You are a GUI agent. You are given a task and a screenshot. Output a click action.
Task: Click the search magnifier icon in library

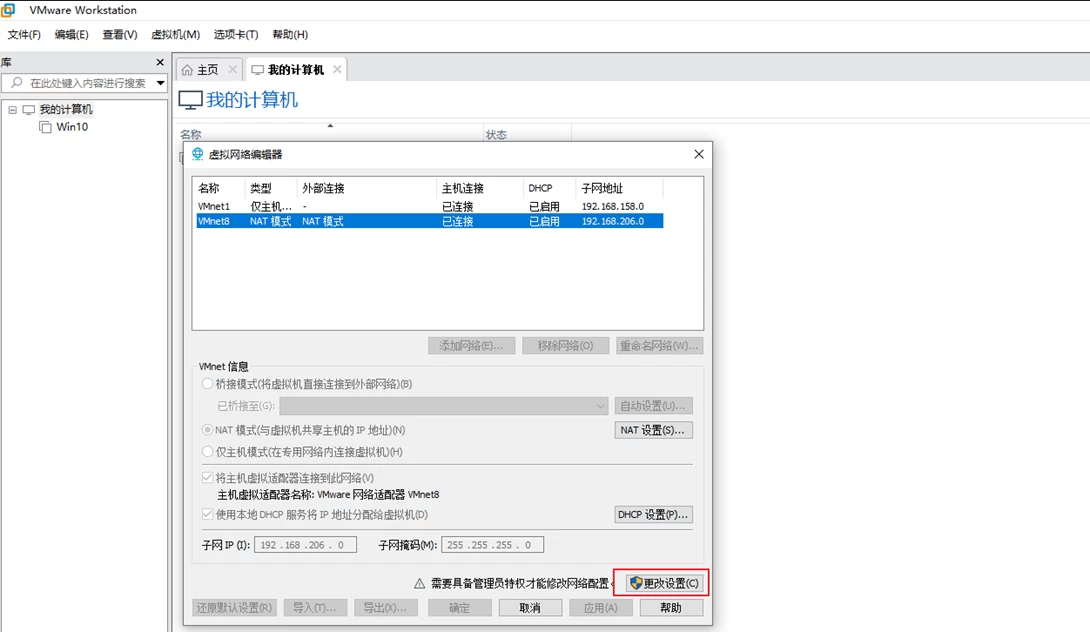17,83
